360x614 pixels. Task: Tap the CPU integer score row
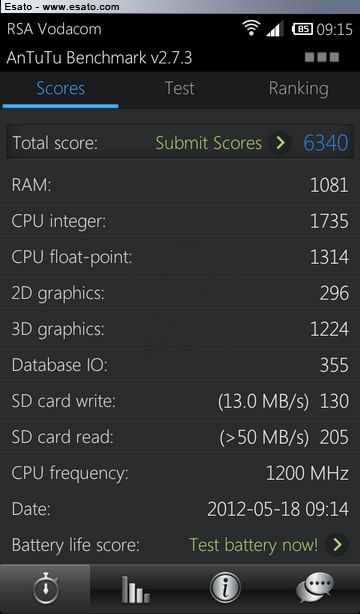click(180, 221)
